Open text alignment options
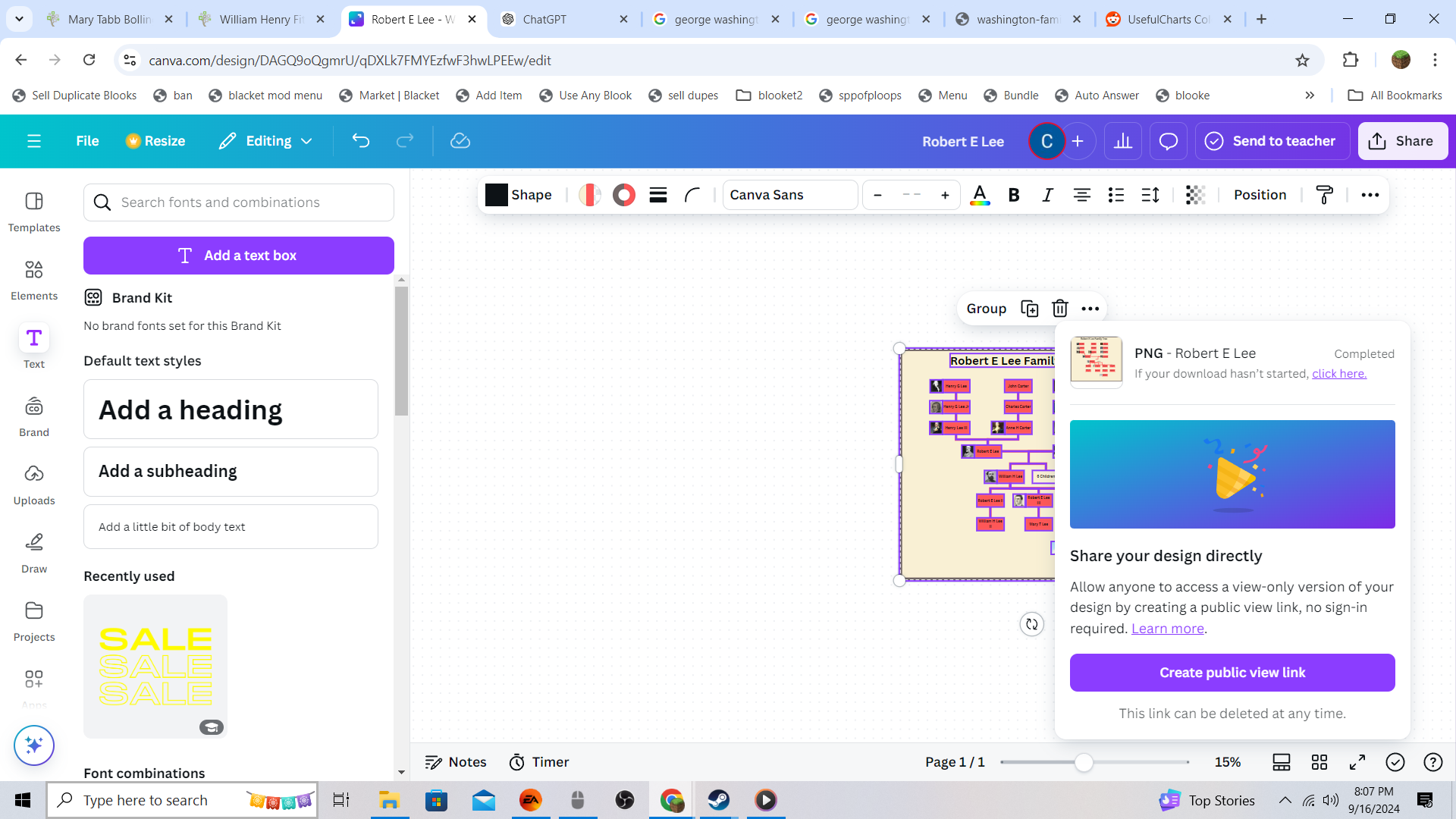Image resolution: width=1456 pixels, height=819 pixels. coord(1082,195)
